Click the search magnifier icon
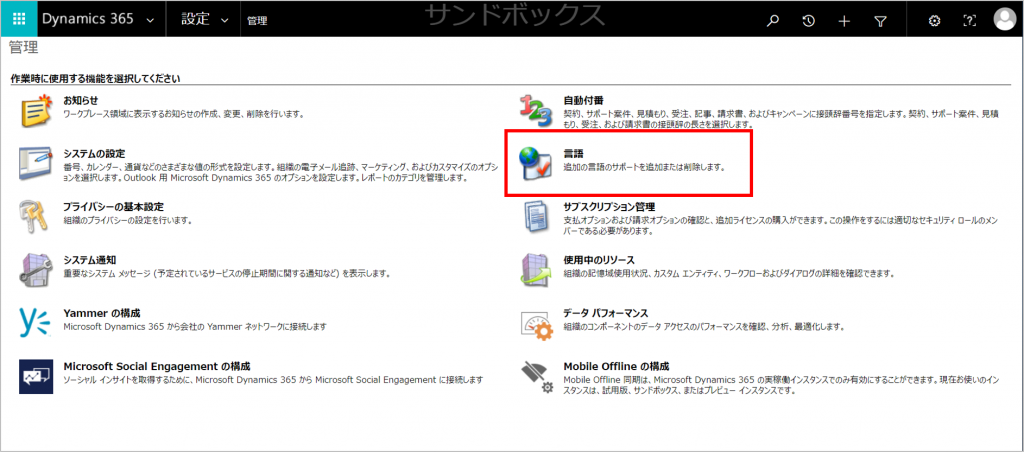Image resolution: width=1024 pixels, height=452 pixels. pos(772,20)
